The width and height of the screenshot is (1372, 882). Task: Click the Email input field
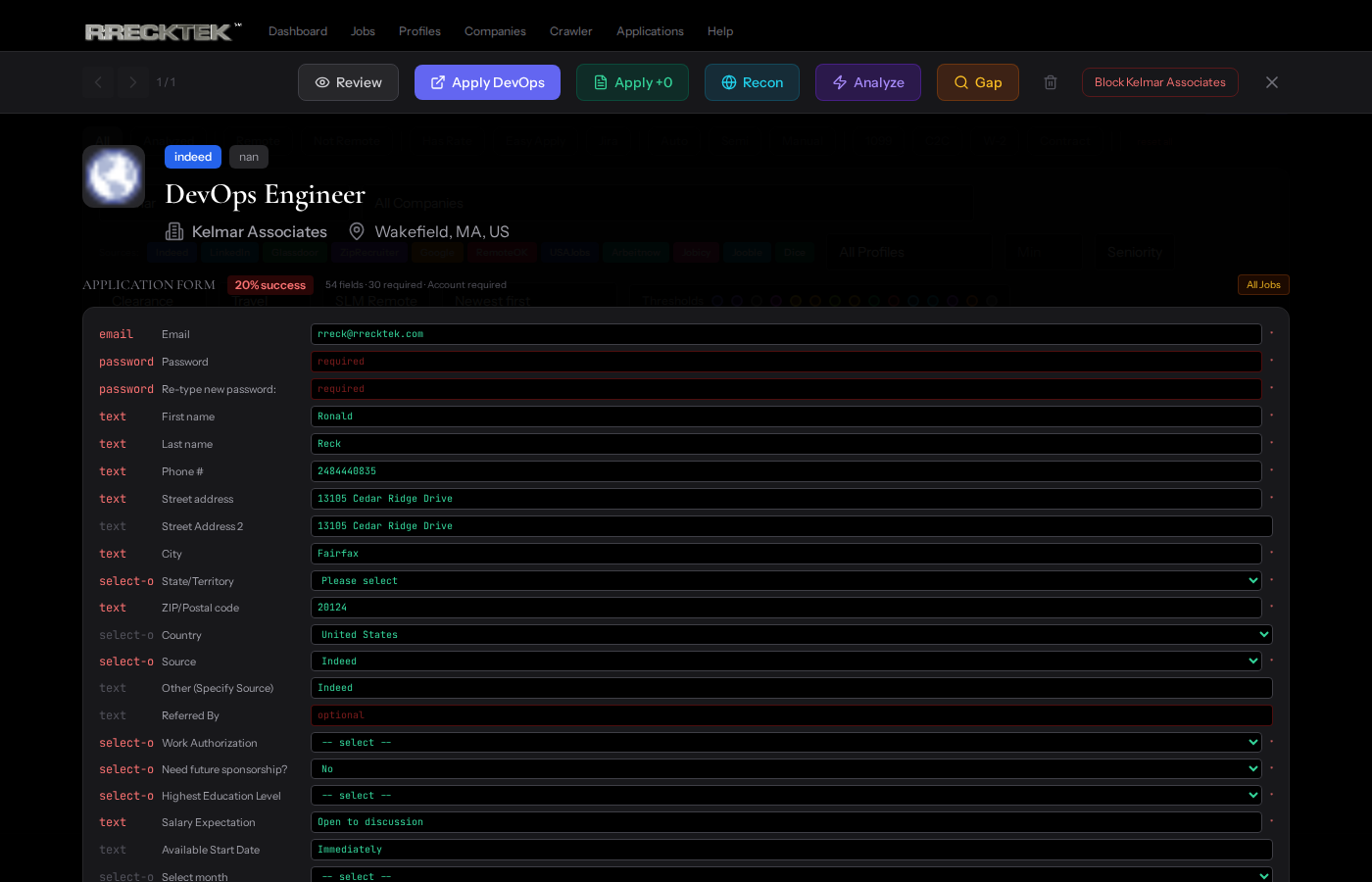point(786,334)
